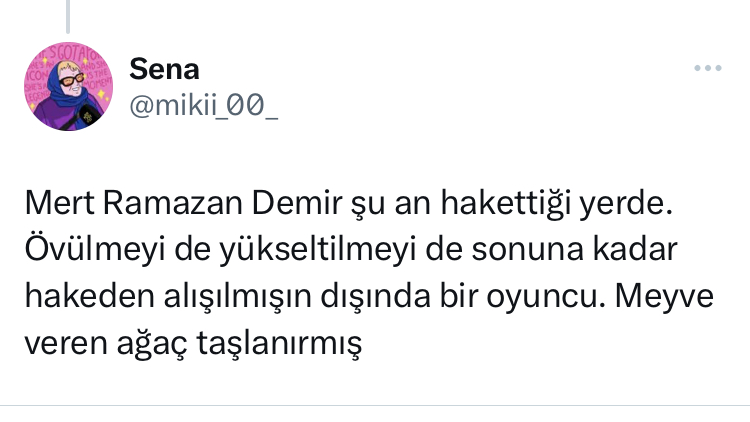Click the vertical thread connector line above avatar
Viewport: 750px width, 422px height.
click(x=68, y=14)
